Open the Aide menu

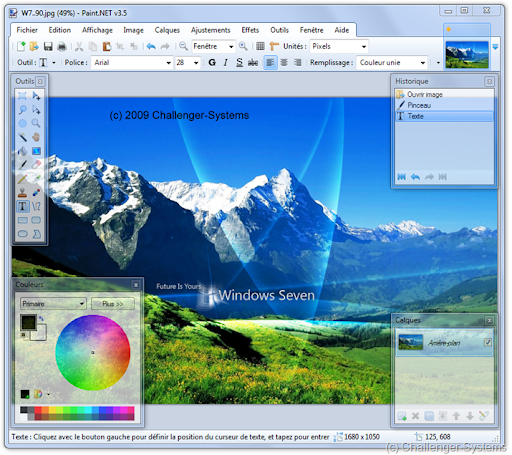click(342, 30)
